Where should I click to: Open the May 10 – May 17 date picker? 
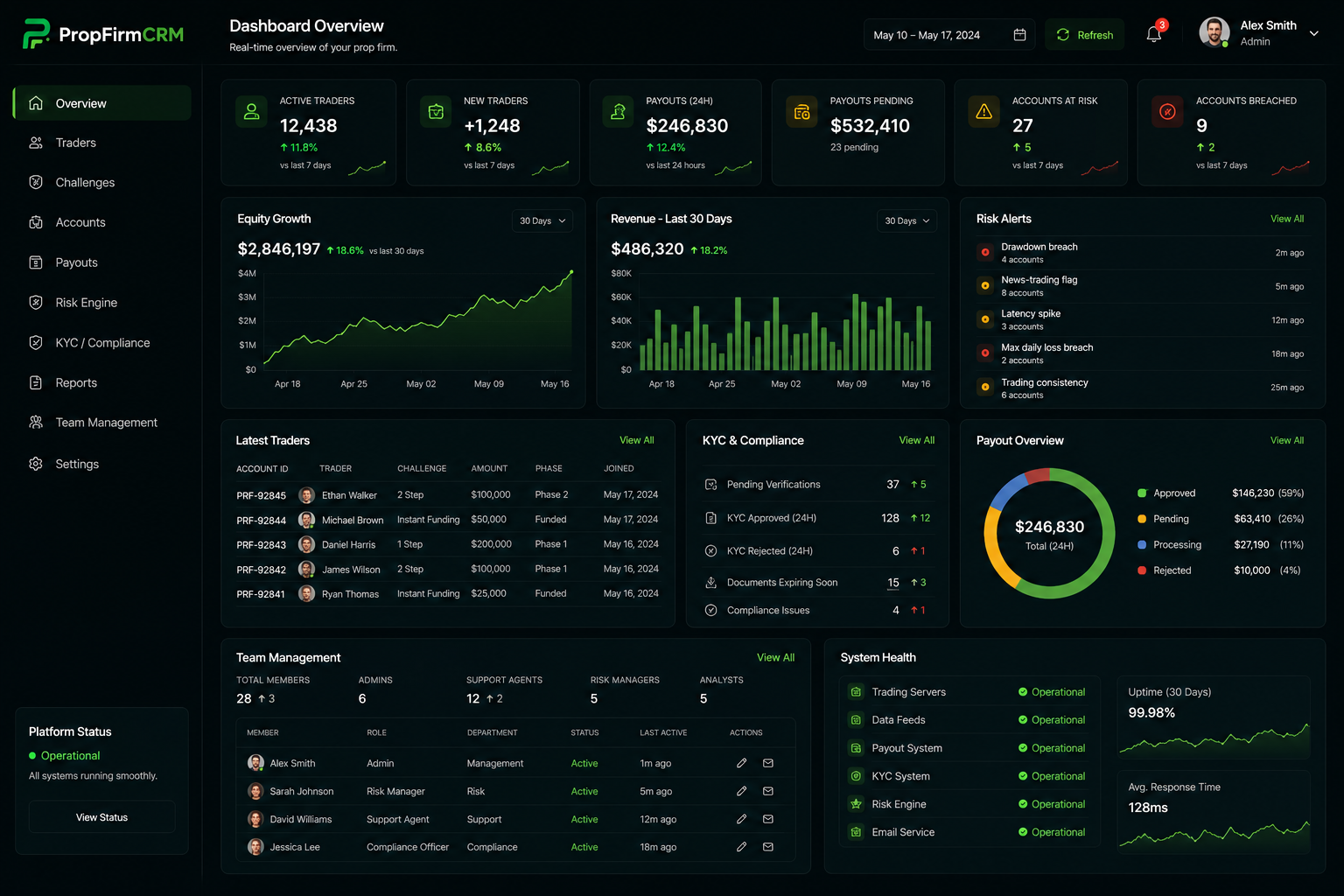pyautogui.click(x=949, y=35)
